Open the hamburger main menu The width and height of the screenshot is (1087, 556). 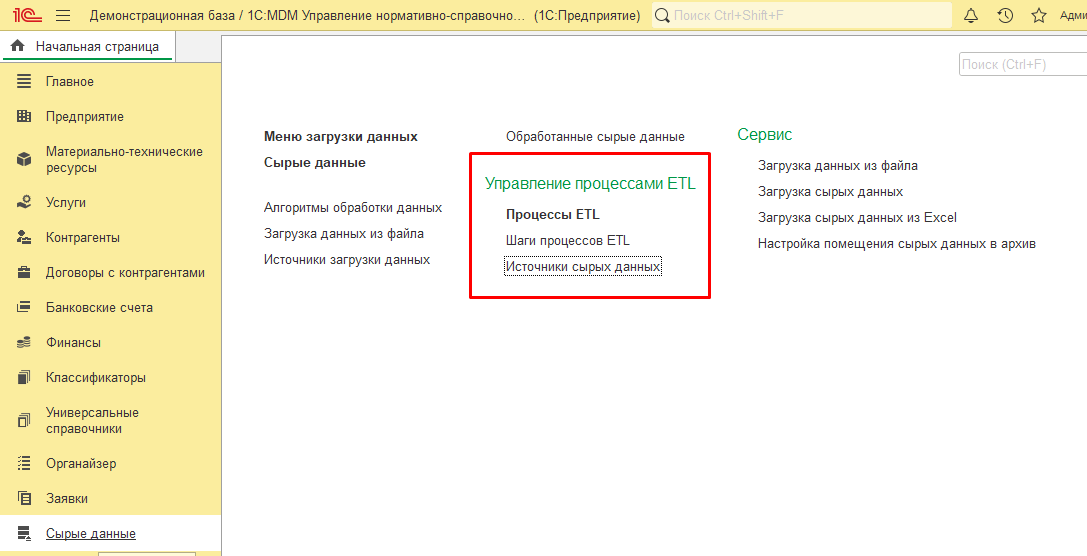pos(63,15)
